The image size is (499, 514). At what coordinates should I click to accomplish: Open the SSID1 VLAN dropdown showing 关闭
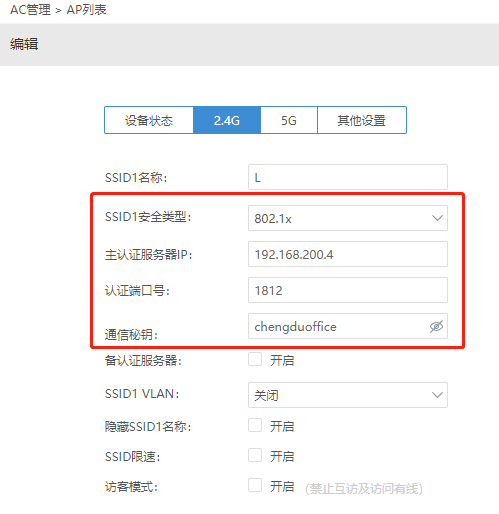[x=348, y=395]
